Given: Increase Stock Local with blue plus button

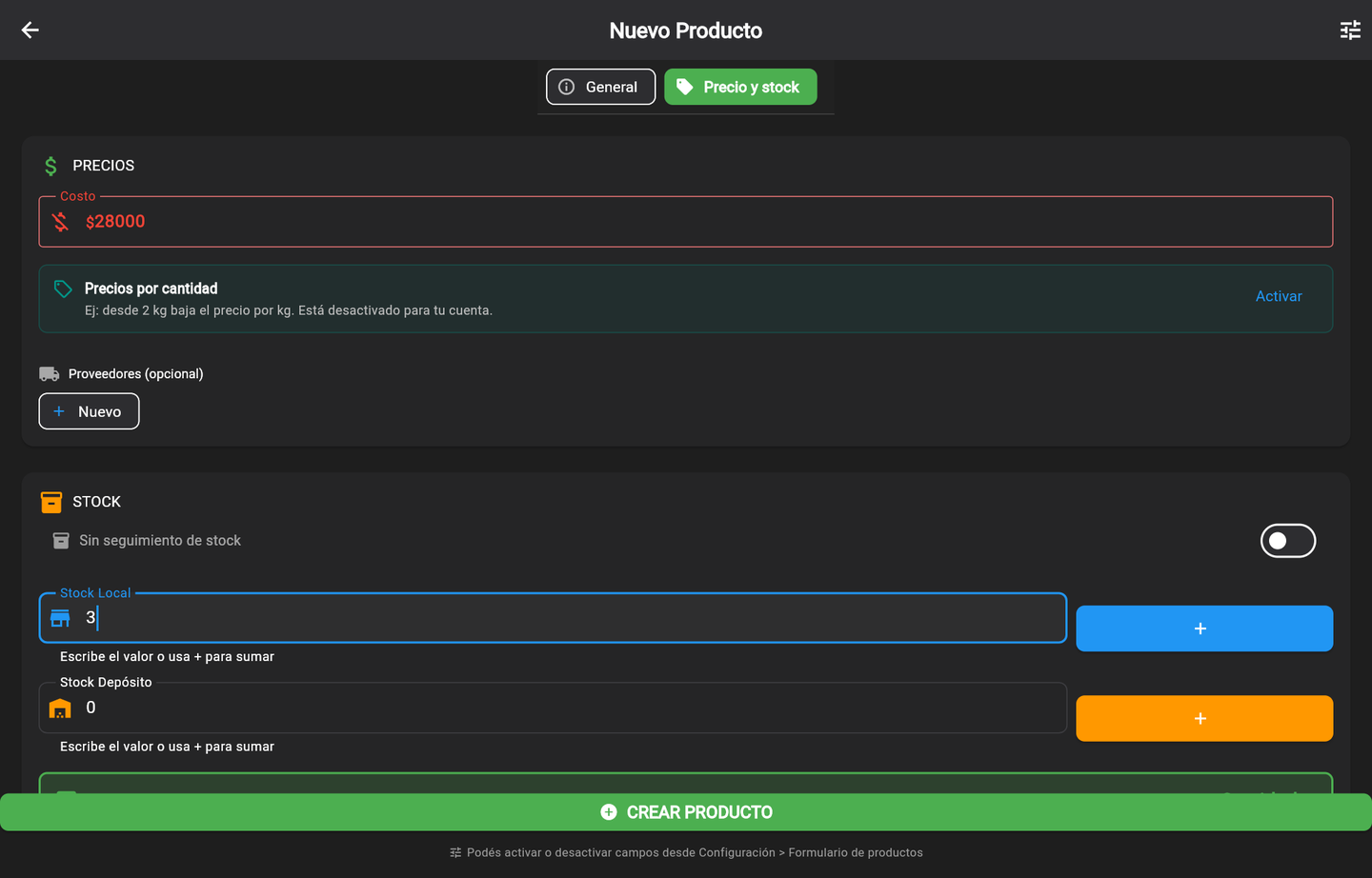Looking at the screenshot, I should (1204, 629).
